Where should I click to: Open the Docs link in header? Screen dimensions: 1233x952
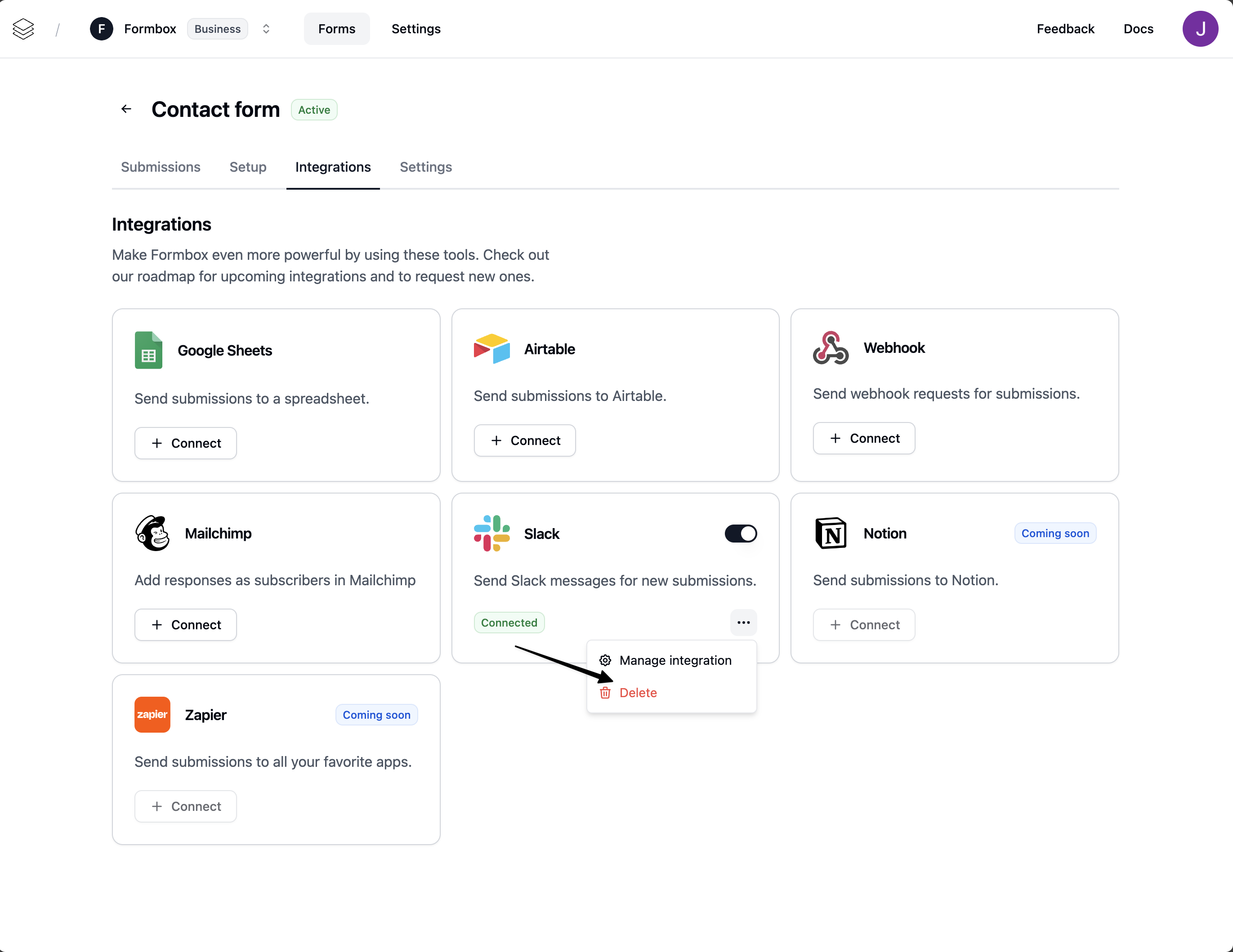coord(1138,29)
